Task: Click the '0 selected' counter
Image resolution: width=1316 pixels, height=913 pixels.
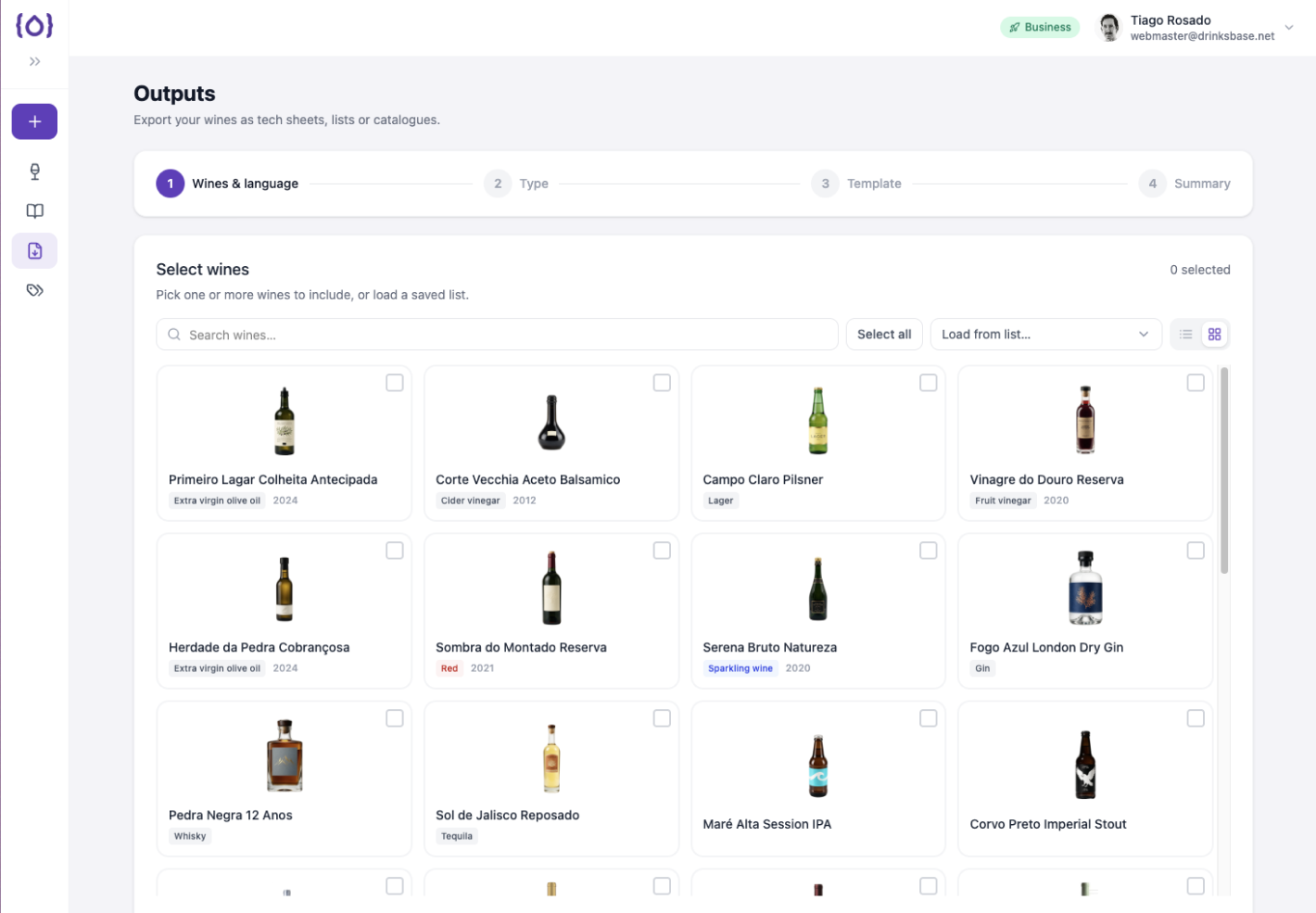Action: pyautogui.click(x=1200, y=270)
